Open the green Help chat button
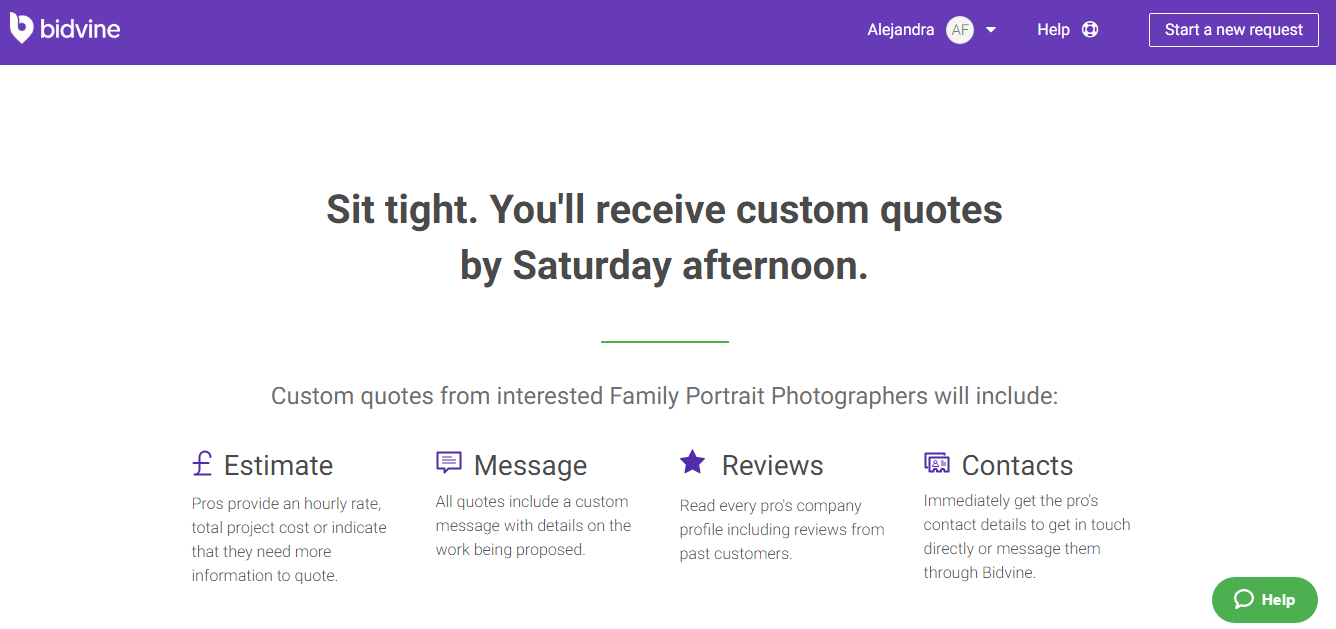The width and height of the screenshot is (1336, 629). pyautogui.click(x=1265, y=600)
